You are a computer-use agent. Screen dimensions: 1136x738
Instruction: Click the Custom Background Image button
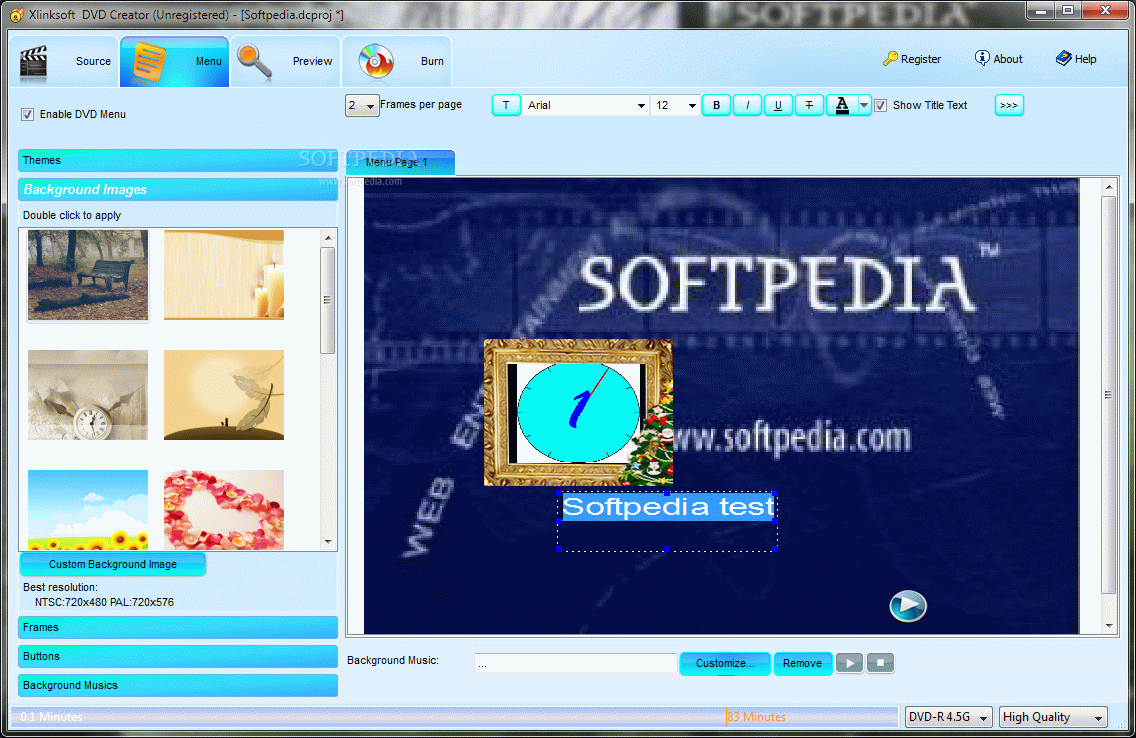point(113,564)
